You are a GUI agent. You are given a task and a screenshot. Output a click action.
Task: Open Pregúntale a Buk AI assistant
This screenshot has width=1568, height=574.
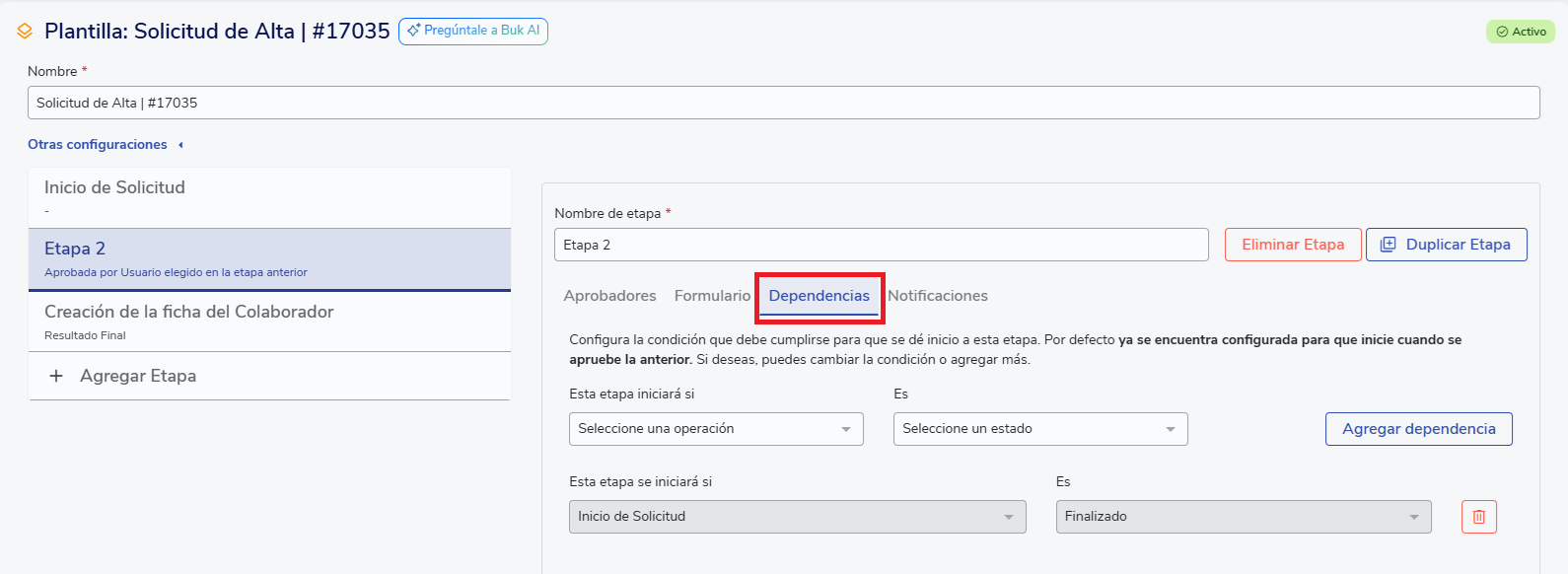[472, 32]
